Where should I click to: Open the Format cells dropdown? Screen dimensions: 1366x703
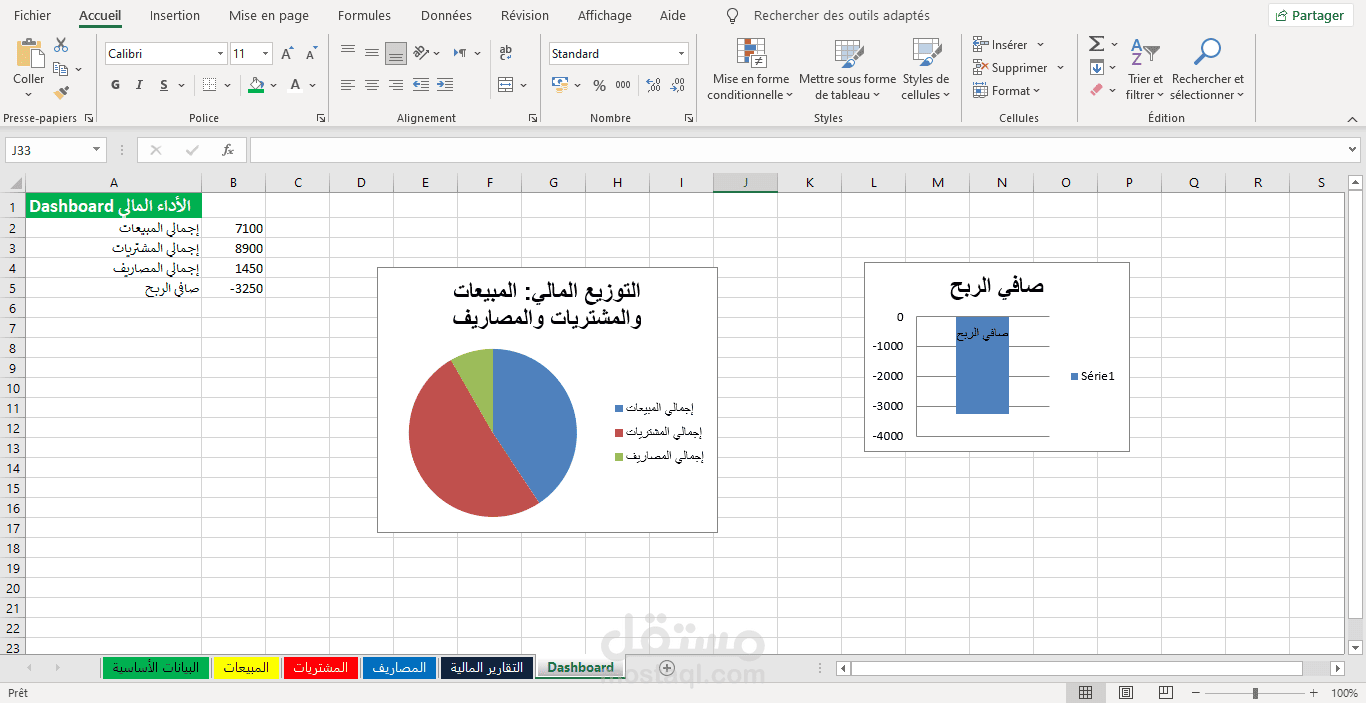tap(1007, 91)
